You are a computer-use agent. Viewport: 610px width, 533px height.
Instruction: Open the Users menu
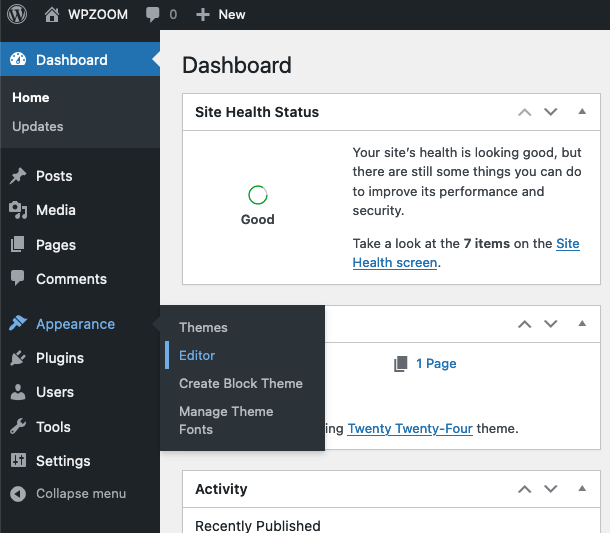click(55, 392)
